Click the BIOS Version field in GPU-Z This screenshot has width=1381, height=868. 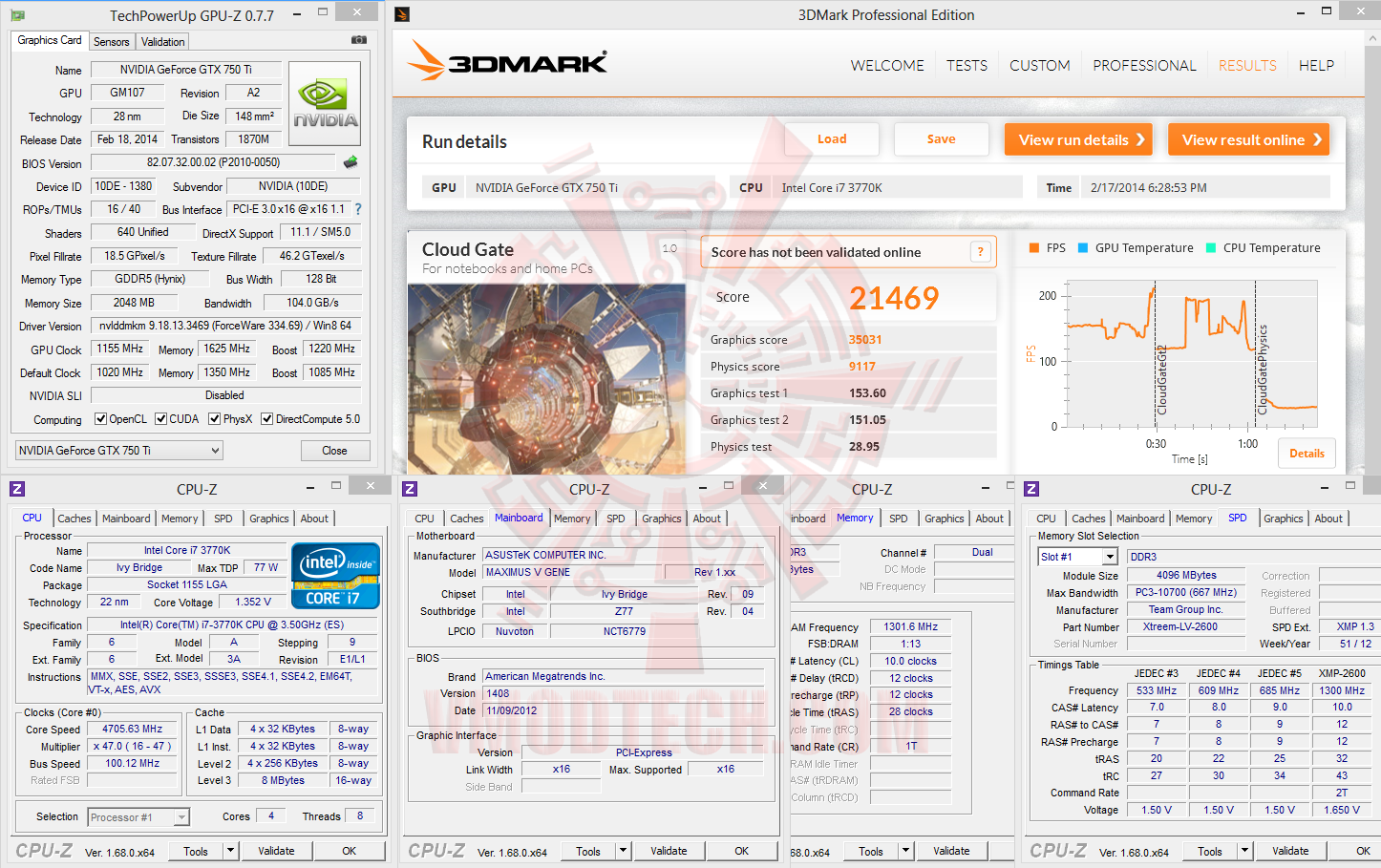coord(213,162)
